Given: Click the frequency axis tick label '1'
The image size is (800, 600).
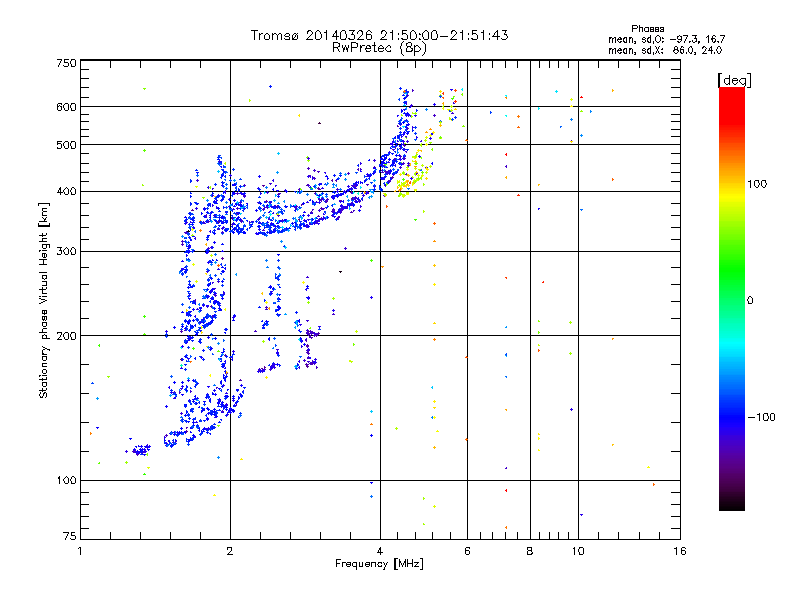Looking at the screenshot, I should 80,551.
